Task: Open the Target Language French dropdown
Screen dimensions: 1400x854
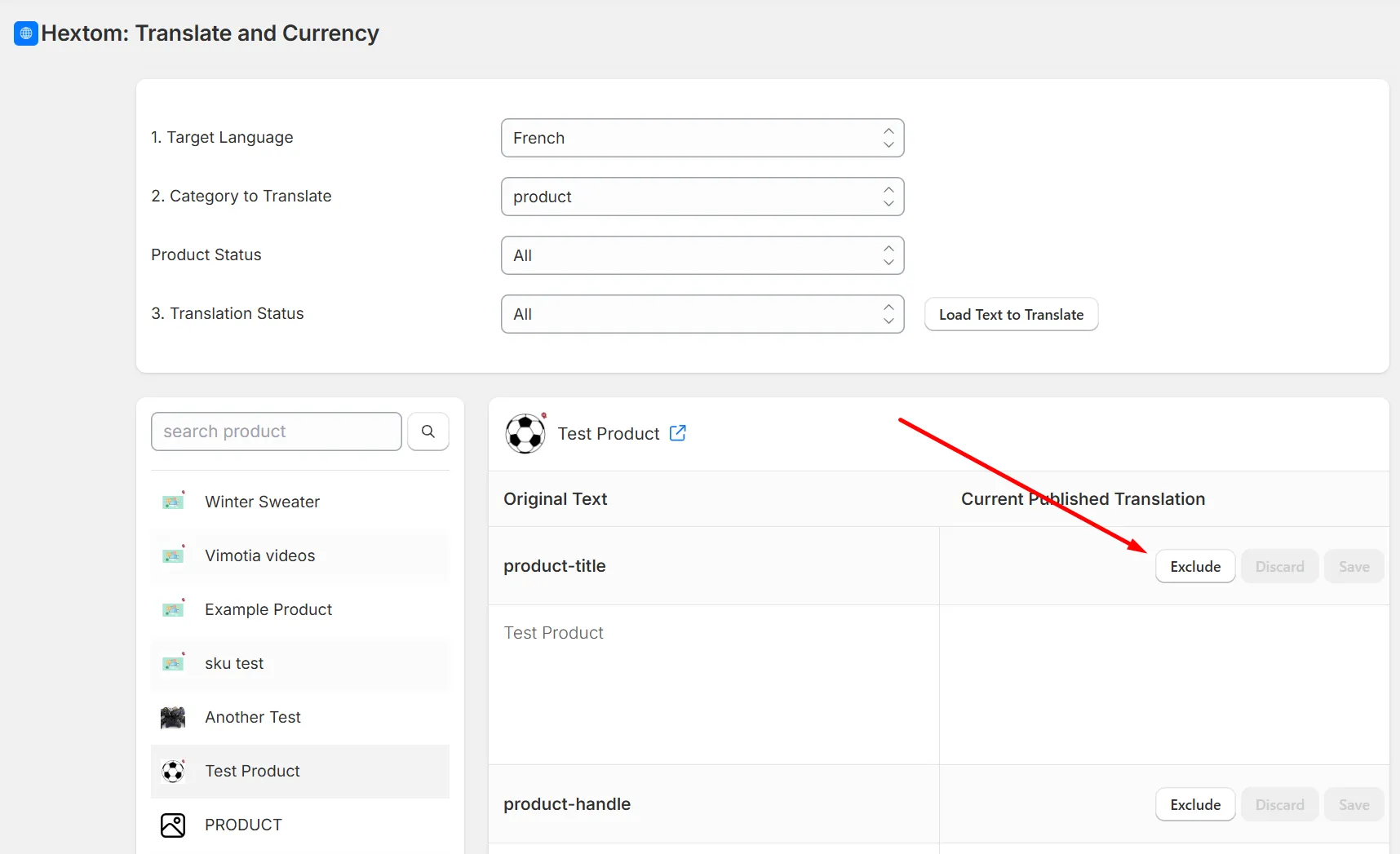Action: tap(702, 138)
